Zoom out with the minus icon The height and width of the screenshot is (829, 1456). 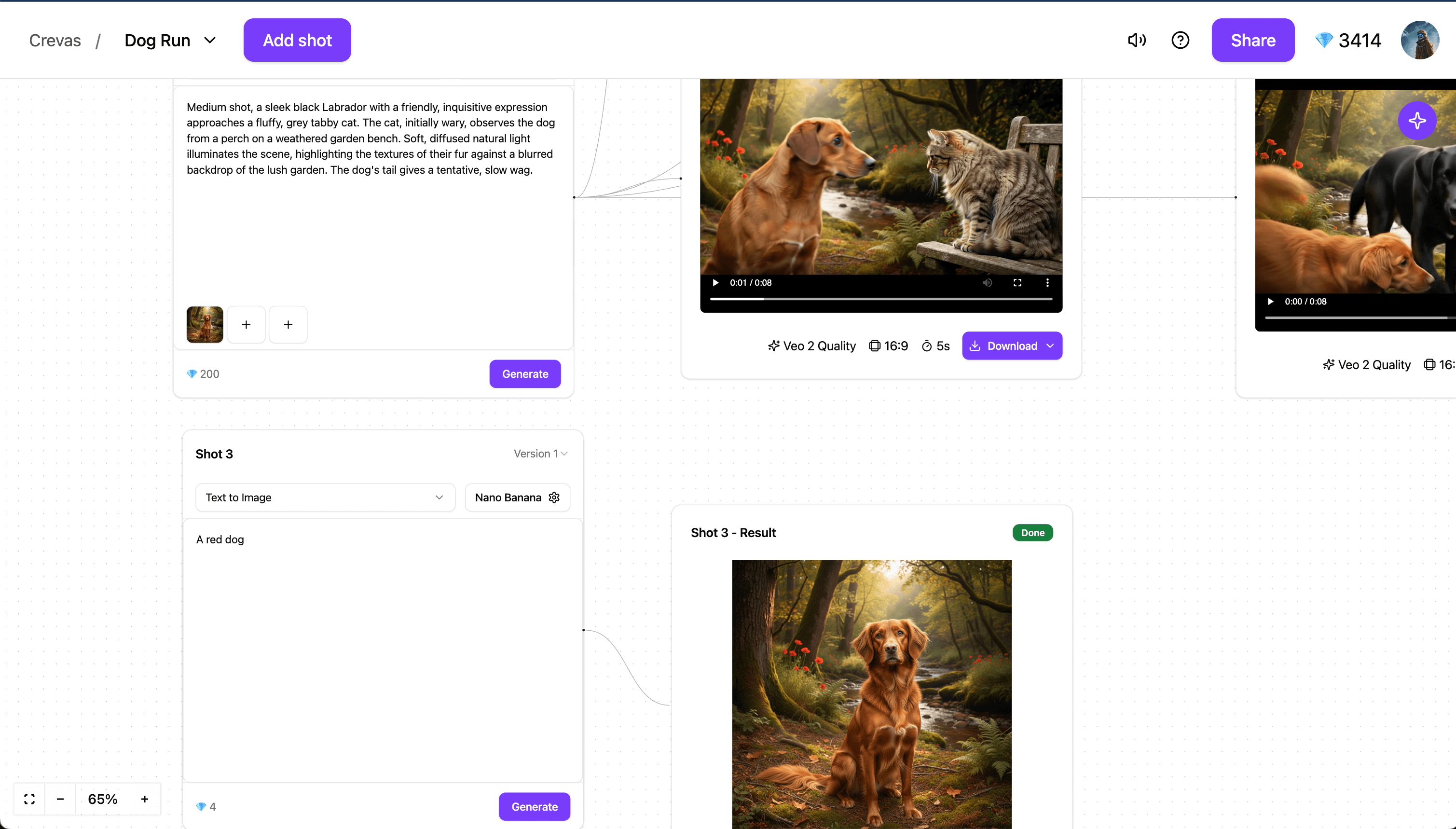(x=60, y=799)
